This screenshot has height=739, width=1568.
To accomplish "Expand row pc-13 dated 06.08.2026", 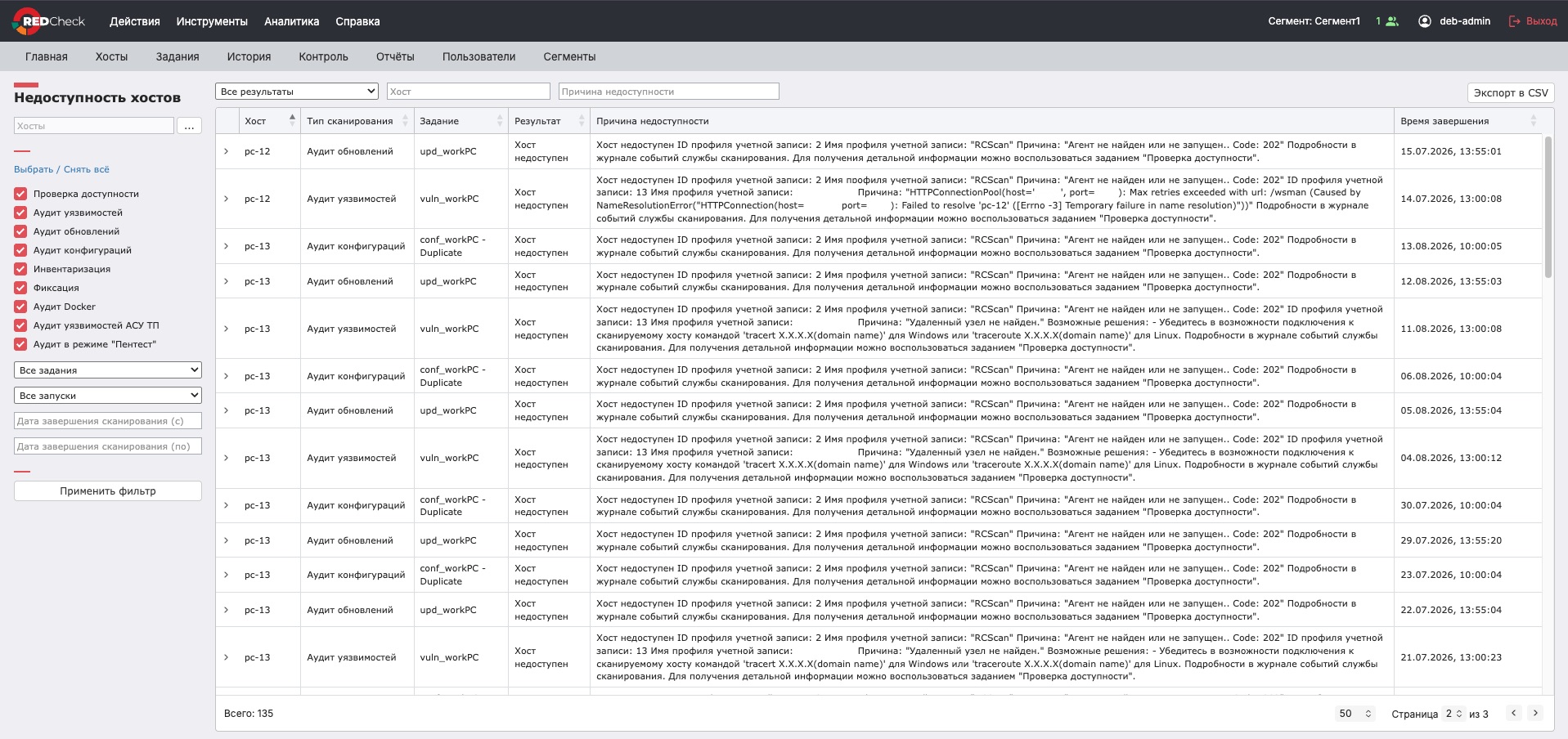I will (227, 376).
